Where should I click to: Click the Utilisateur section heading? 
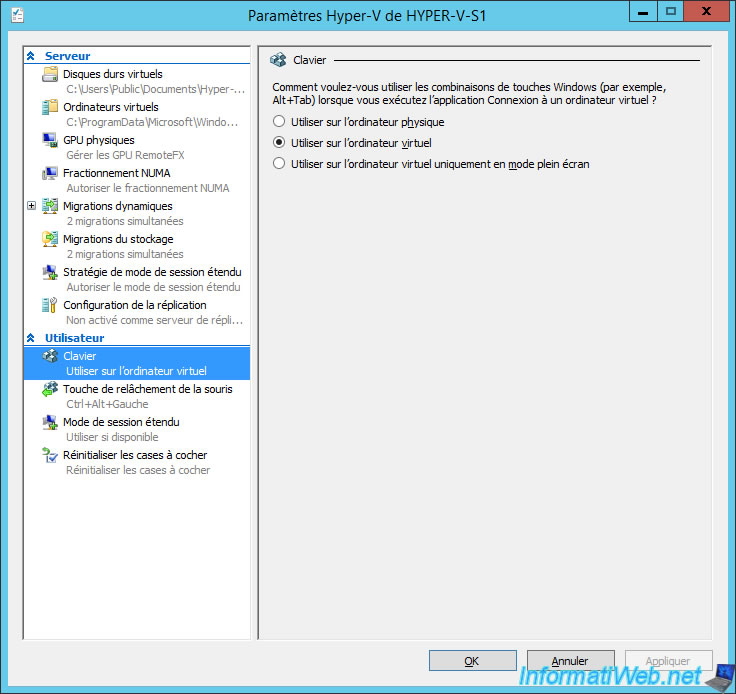[75, 338]
